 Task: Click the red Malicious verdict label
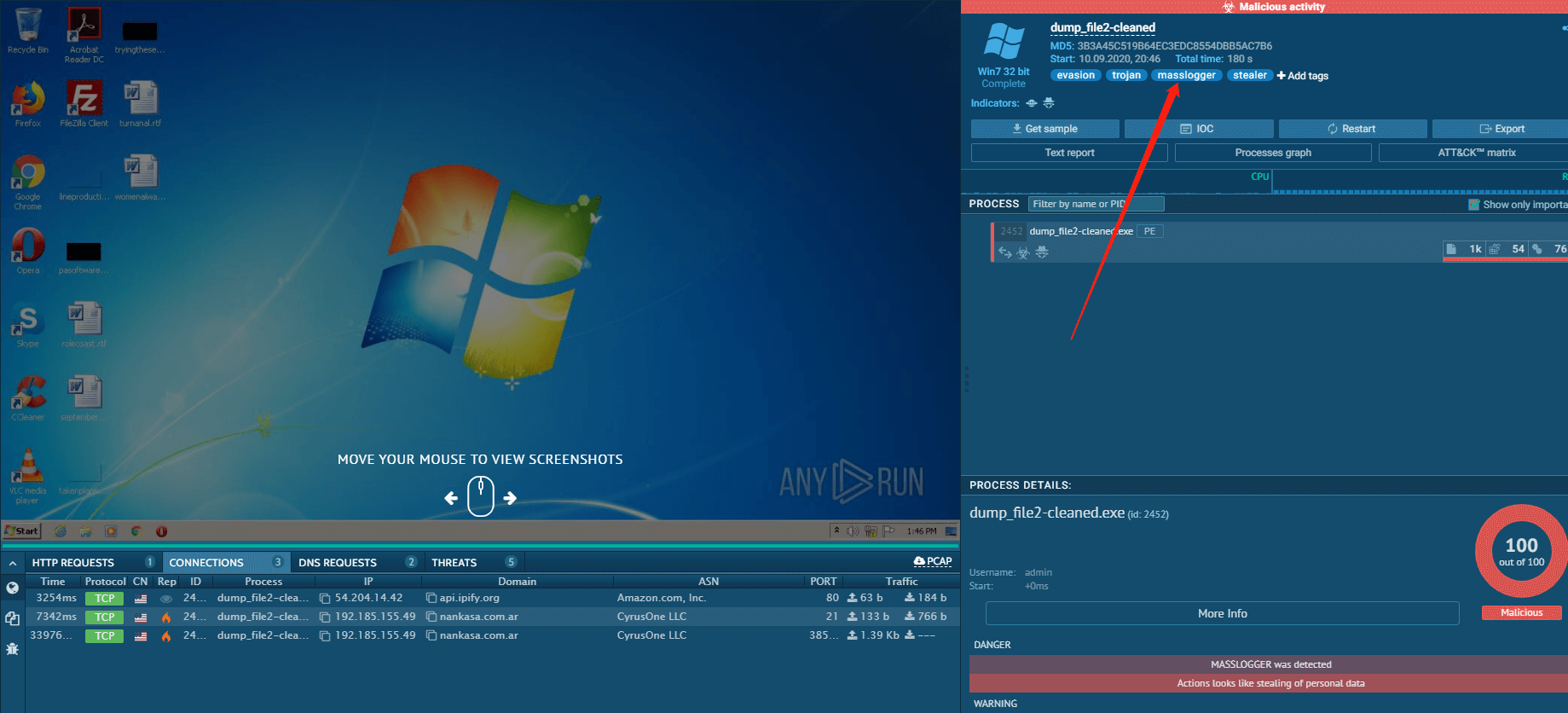coord(1521,612)
